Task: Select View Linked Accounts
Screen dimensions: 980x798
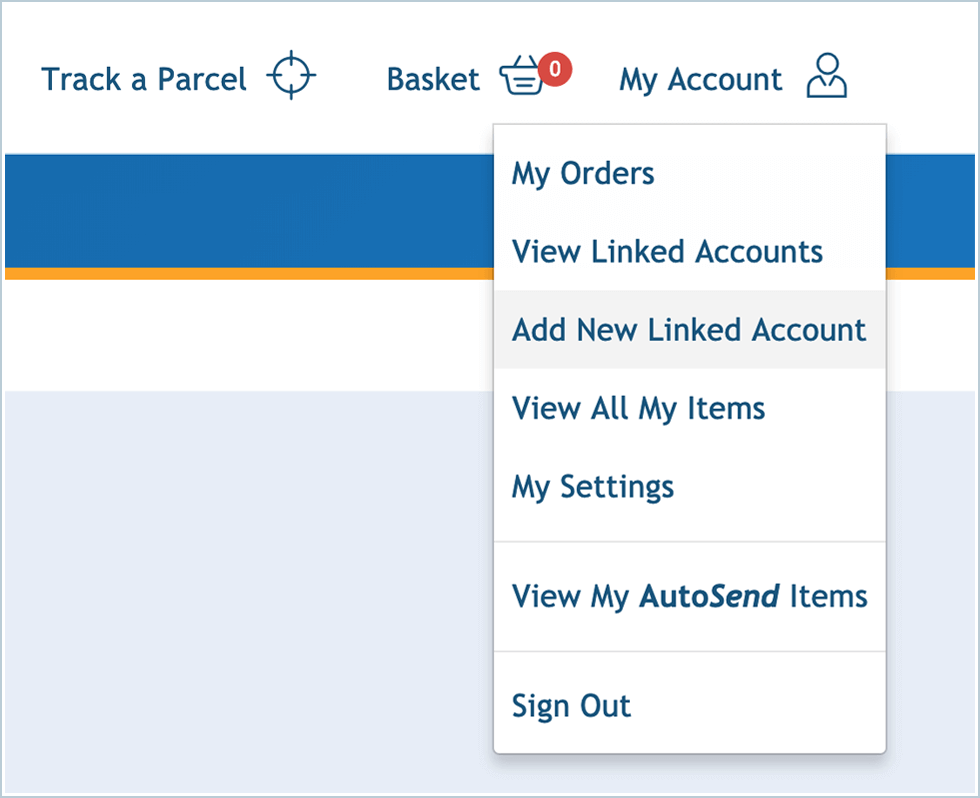Action: (667, 251)
